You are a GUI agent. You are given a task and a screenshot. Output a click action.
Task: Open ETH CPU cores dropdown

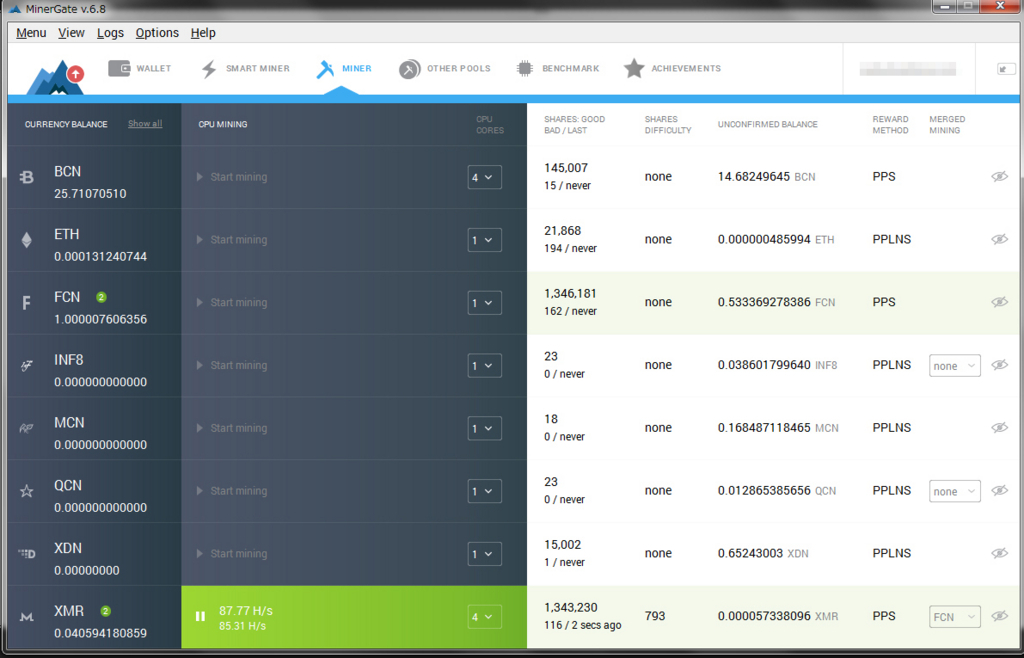point(485,240)
